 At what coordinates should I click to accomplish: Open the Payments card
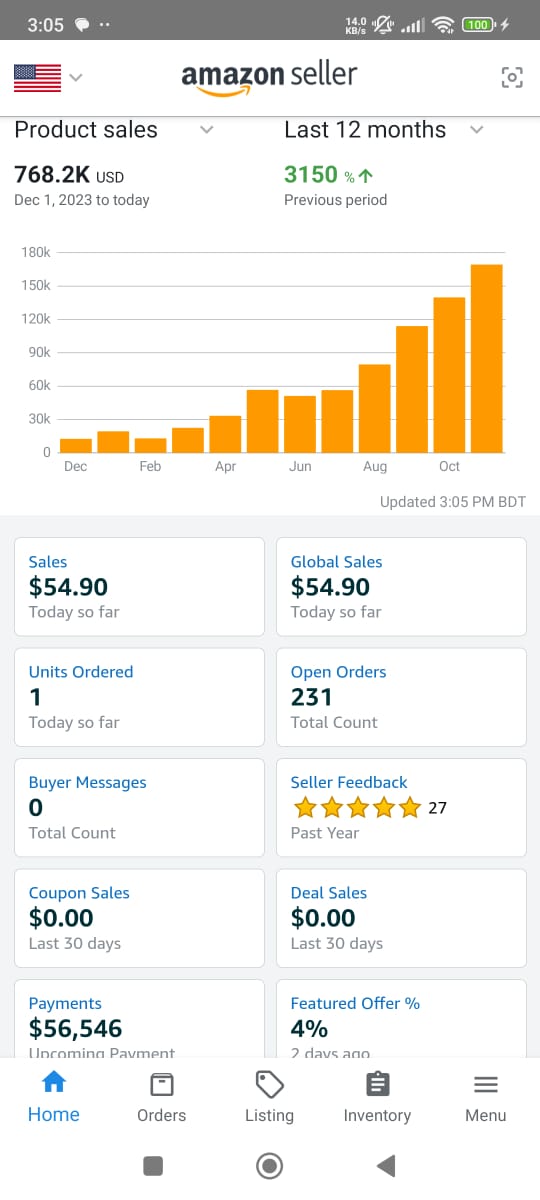(139, 1018)
